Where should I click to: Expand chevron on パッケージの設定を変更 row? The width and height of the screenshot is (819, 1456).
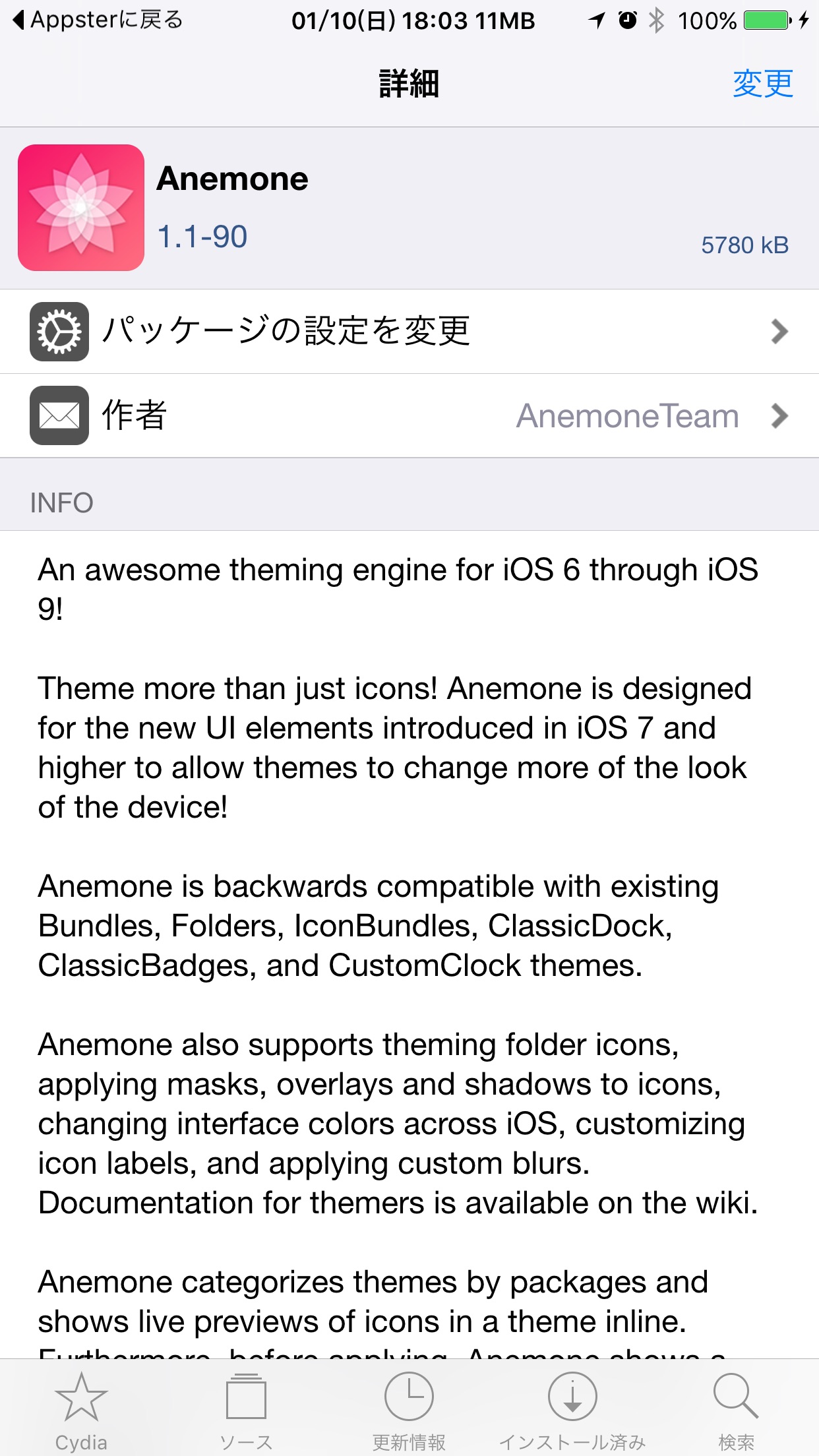coord(779,331)
